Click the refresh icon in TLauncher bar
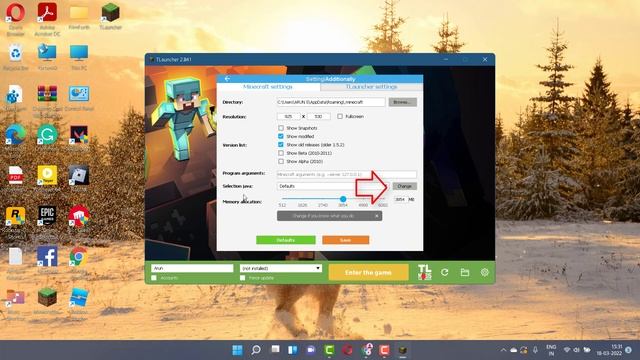Viewport: 640px width, 360px height. pos(444,272)
